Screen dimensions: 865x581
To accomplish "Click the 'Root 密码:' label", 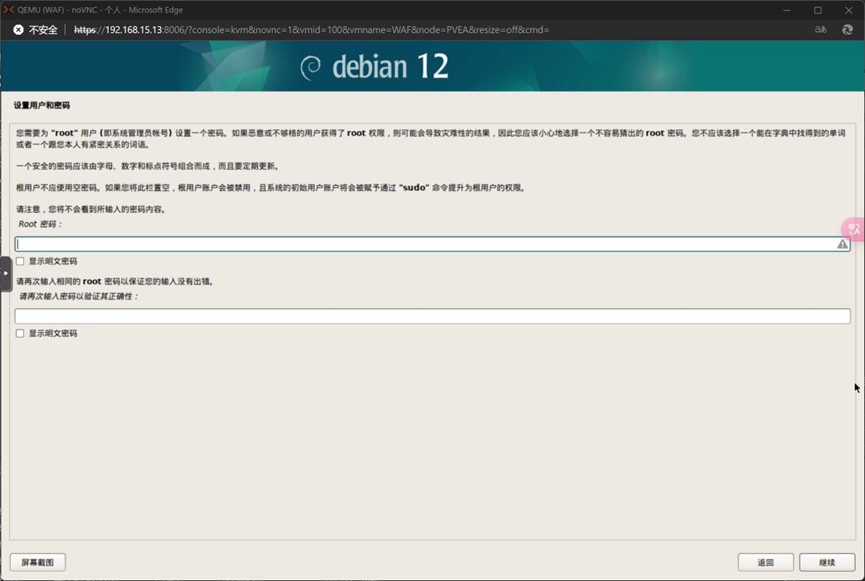I will 40,224.
